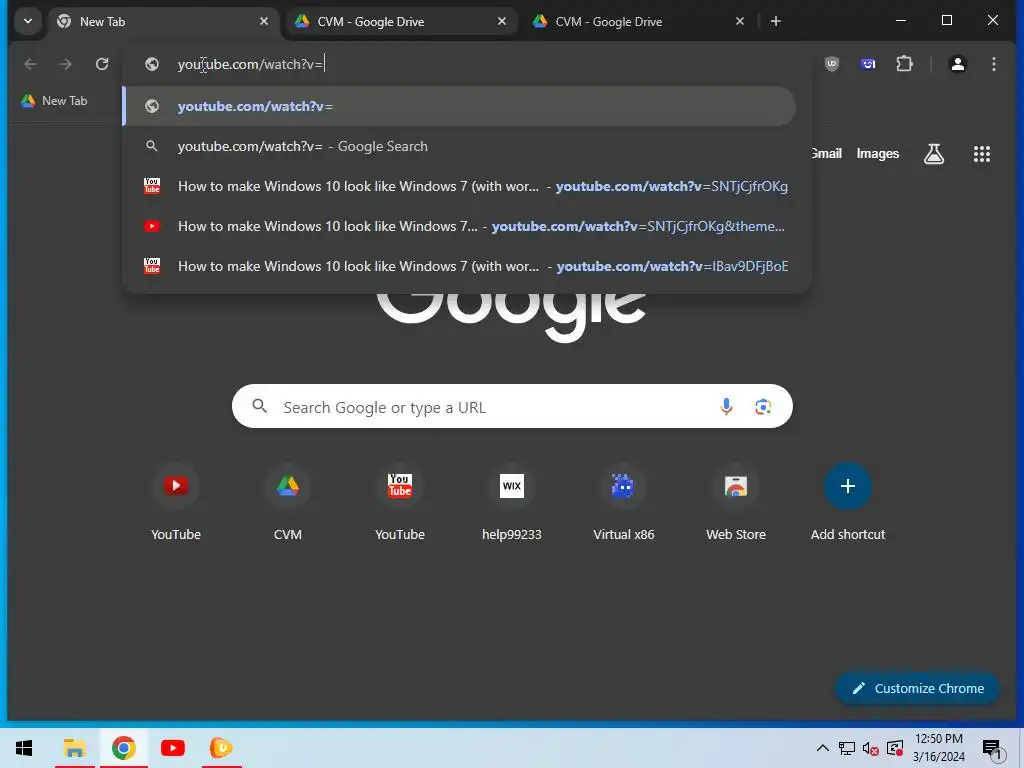Open the Gmail link
This screenshot has height=768, width=1024.
pyautogui.click(x=827, y=153)
